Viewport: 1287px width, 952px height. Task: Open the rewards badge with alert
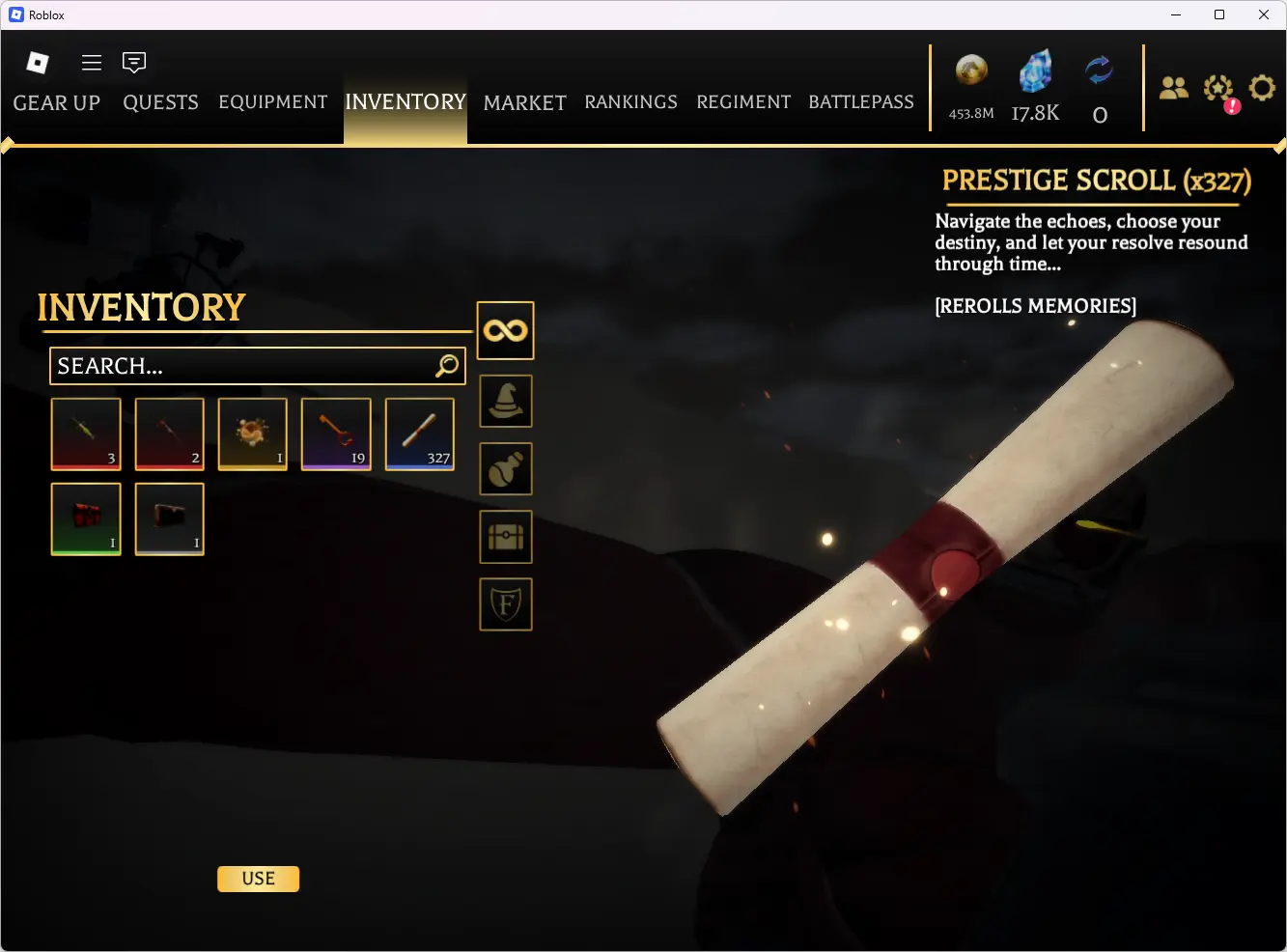[1219, 91]
